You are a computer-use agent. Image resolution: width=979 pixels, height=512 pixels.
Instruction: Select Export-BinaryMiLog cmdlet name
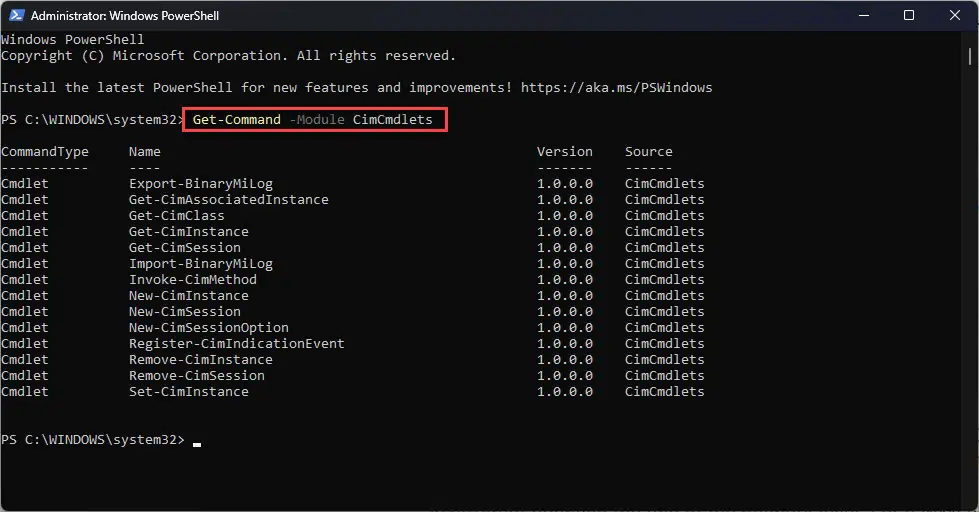point(201,184)
